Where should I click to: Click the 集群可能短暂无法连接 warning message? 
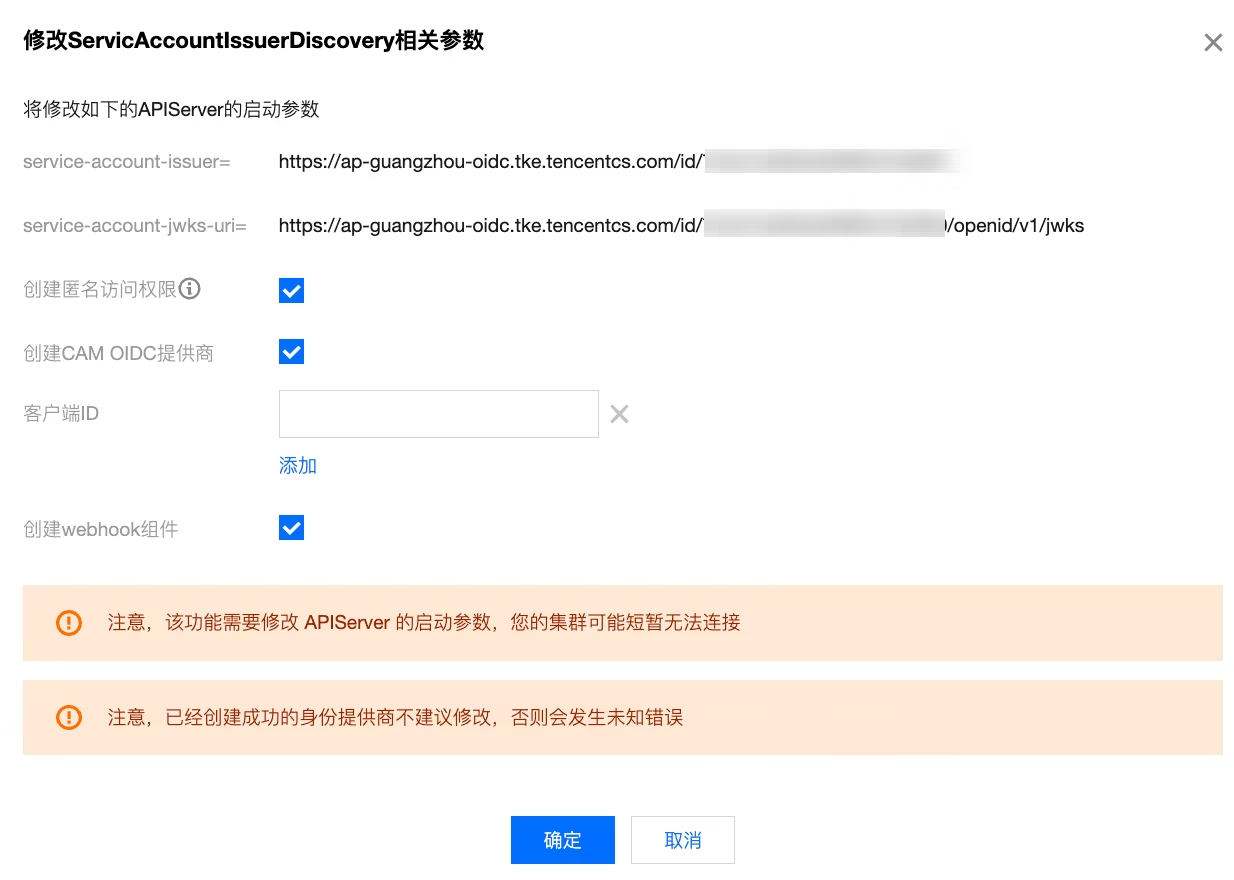click(424, 623)
